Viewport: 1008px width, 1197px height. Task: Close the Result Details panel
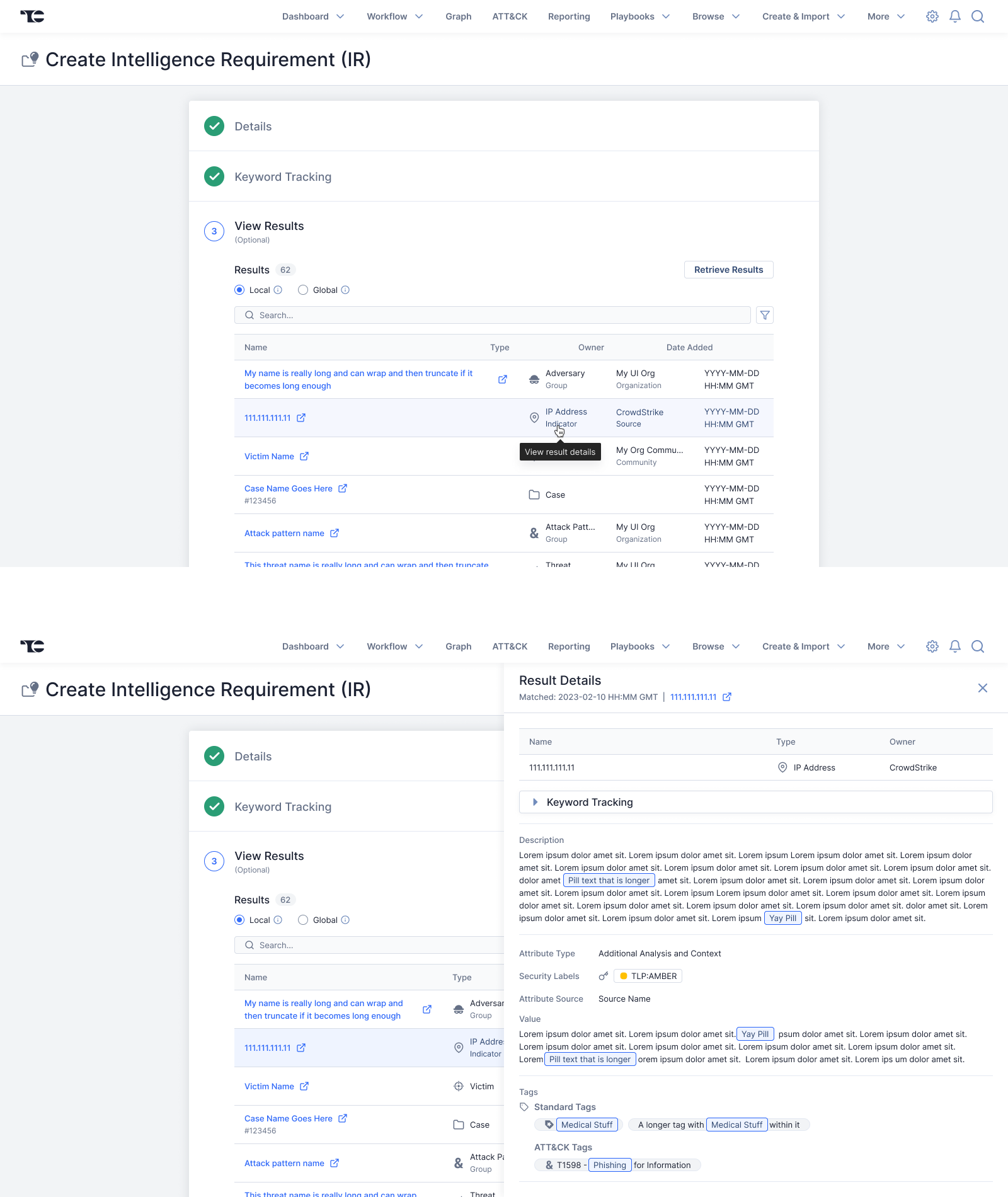pos(982,688)
